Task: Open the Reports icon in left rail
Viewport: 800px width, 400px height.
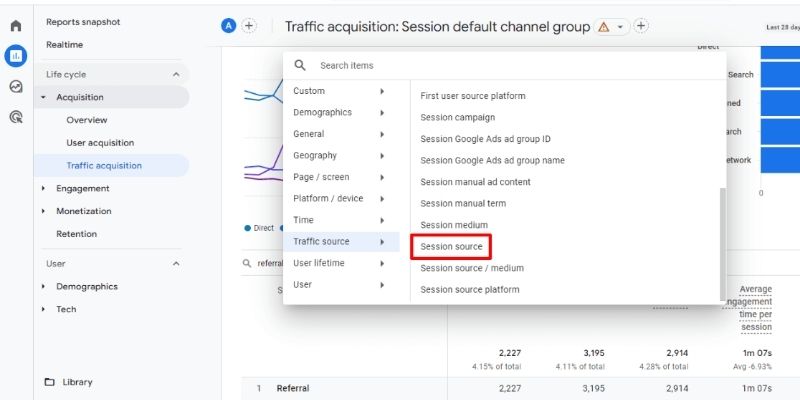Action: click(x=15, y=56)
